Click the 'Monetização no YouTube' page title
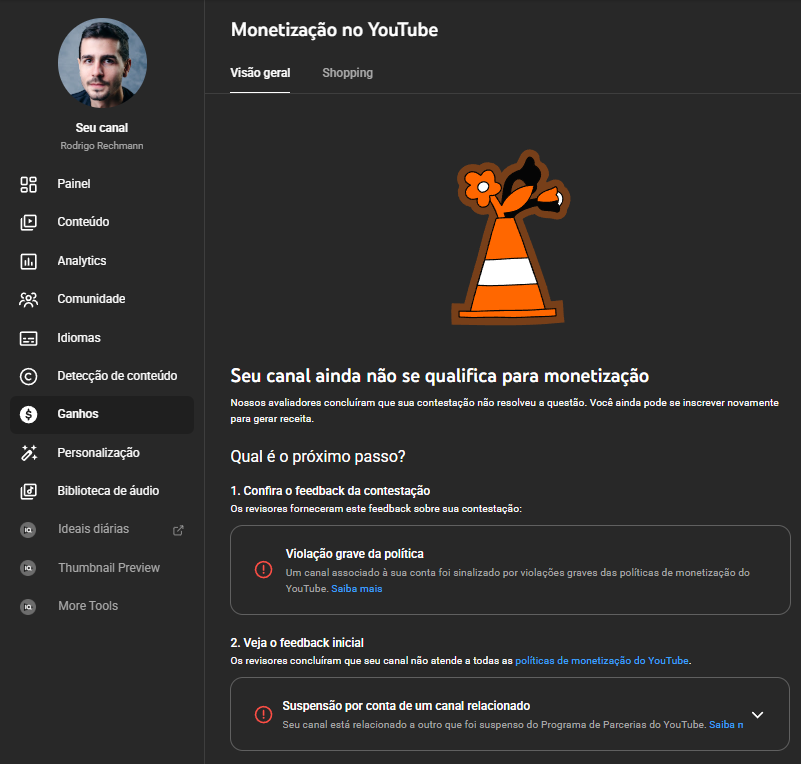 click(334, 30)
